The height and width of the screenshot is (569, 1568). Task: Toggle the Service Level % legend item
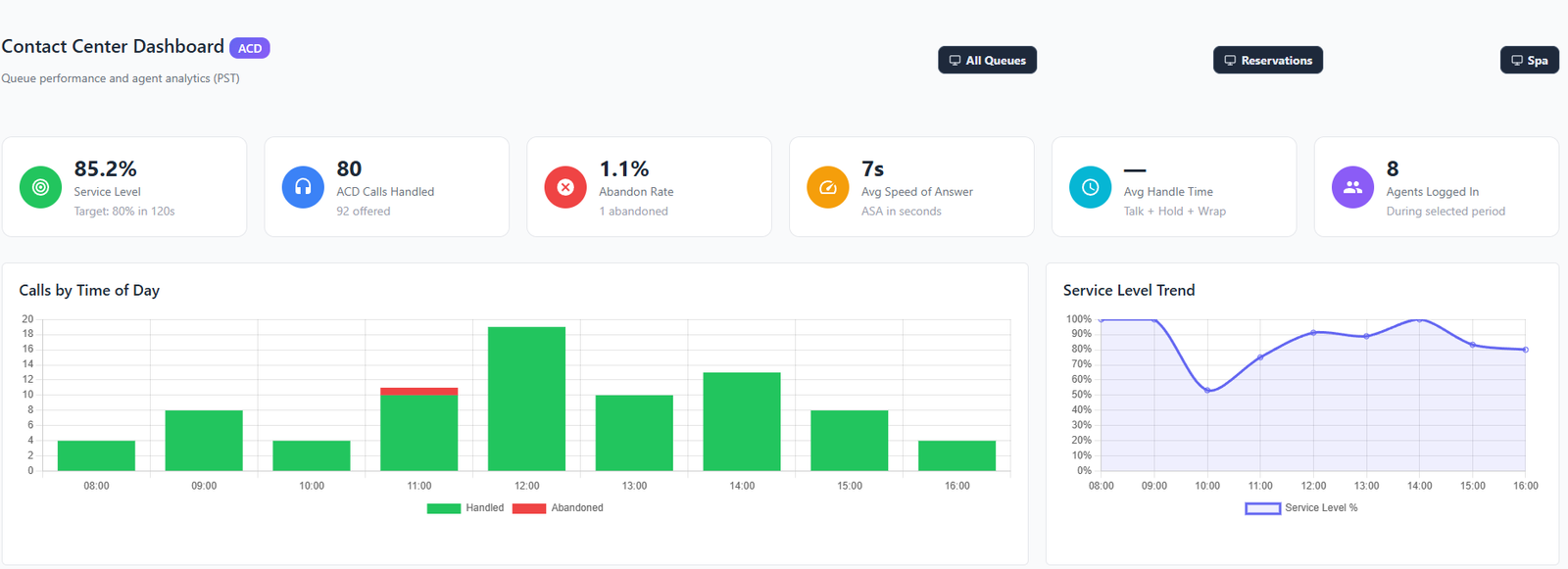point(1301,508)
